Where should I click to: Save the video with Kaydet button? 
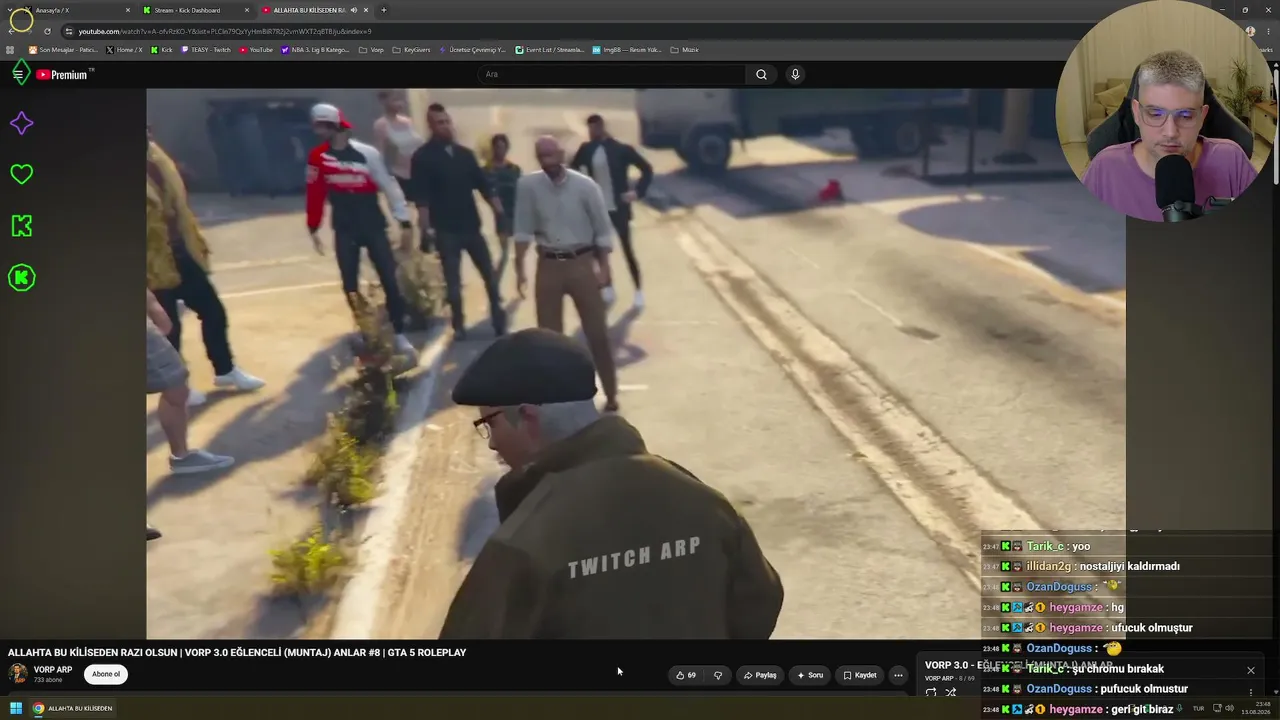860,675
